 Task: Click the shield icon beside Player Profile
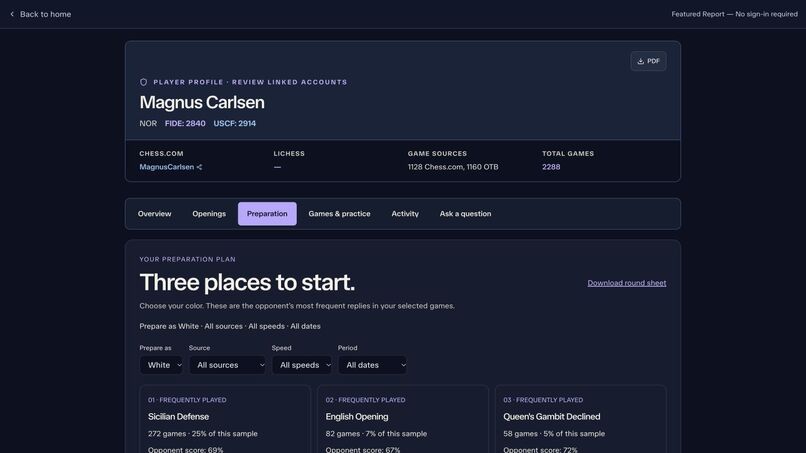coord(143,82)
